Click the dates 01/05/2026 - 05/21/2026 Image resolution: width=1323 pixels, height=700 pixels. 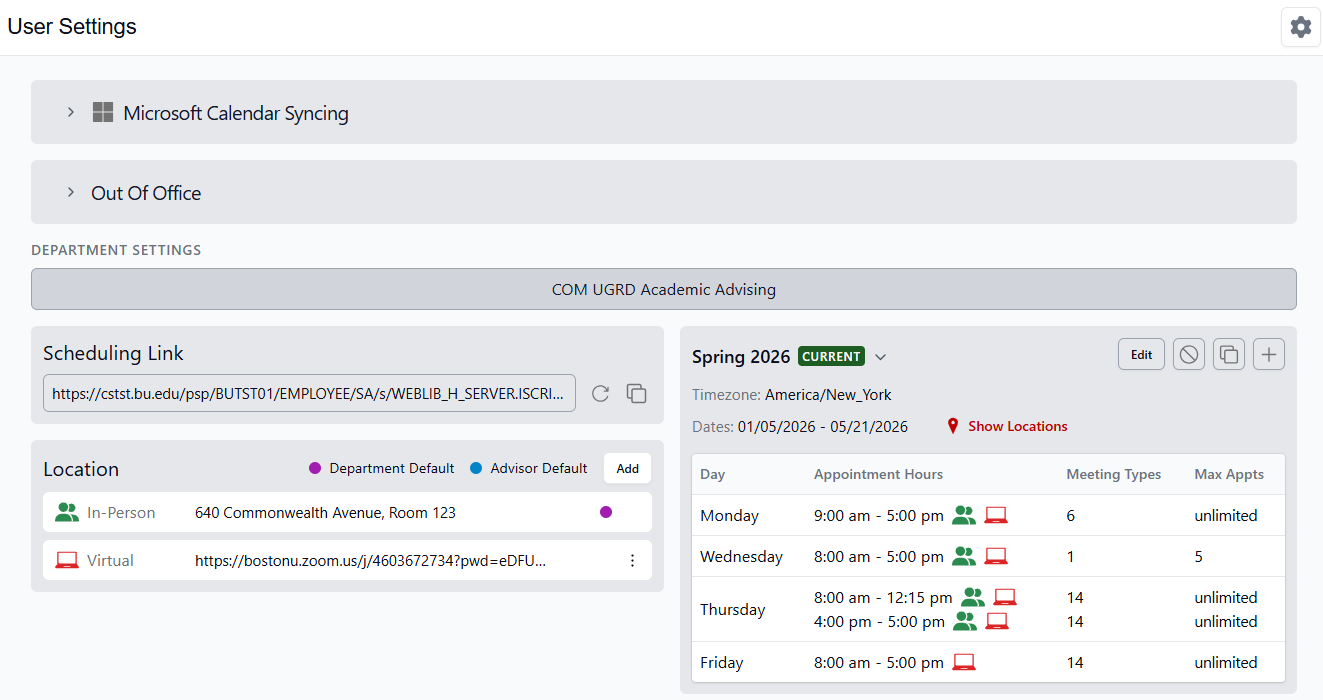(823, 427)
